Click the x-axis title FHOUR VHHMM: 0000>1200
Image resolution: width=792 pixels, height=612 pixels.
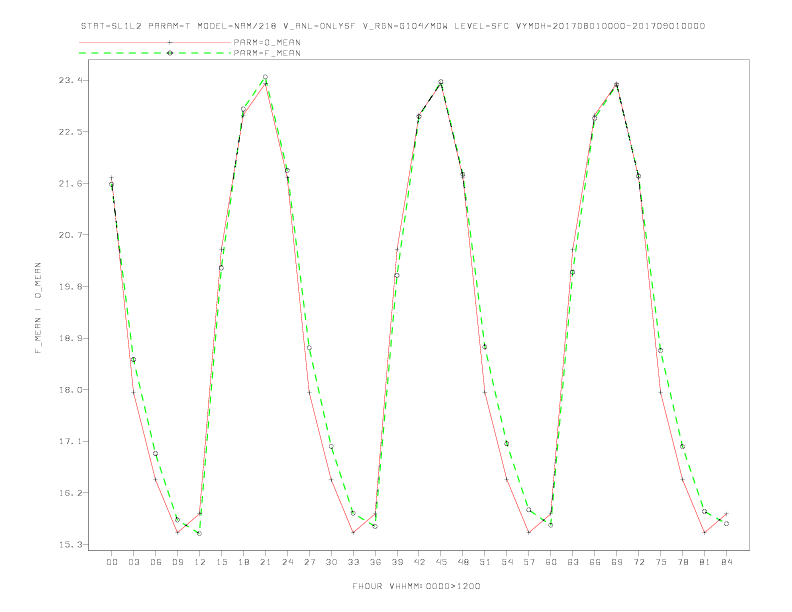pyautogui.click(x=416, y=586)
